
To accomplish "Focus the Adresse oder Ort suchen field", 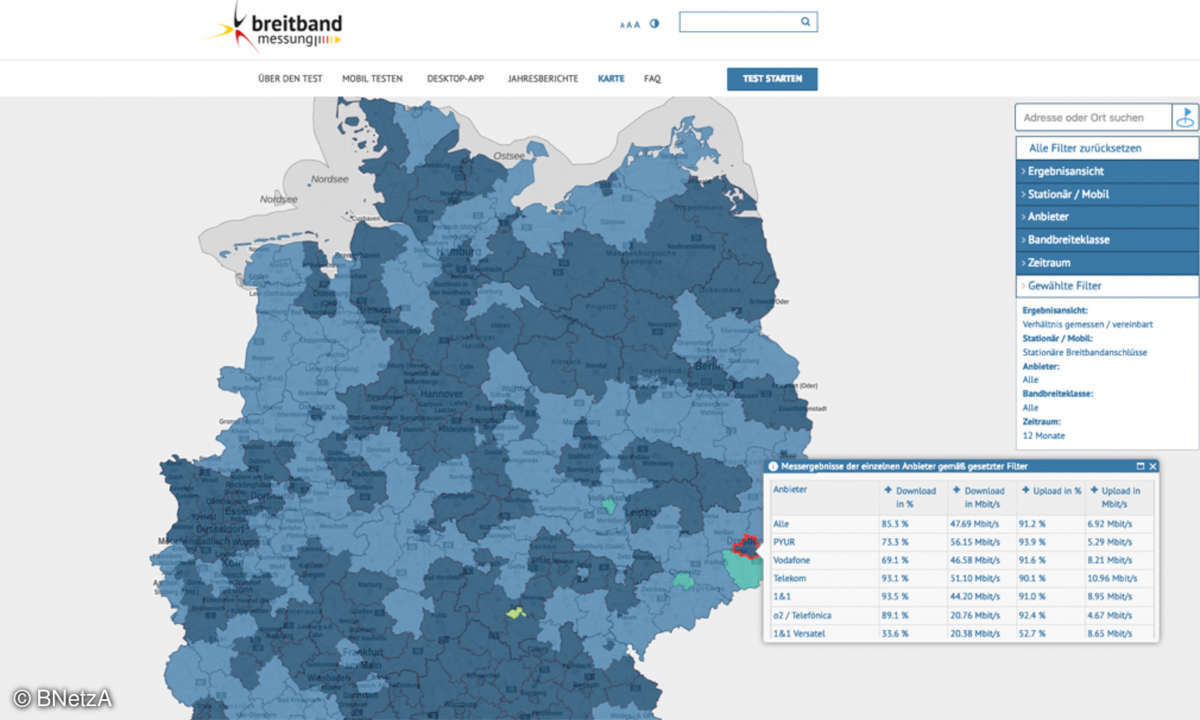I will [x=1093, y=117].
